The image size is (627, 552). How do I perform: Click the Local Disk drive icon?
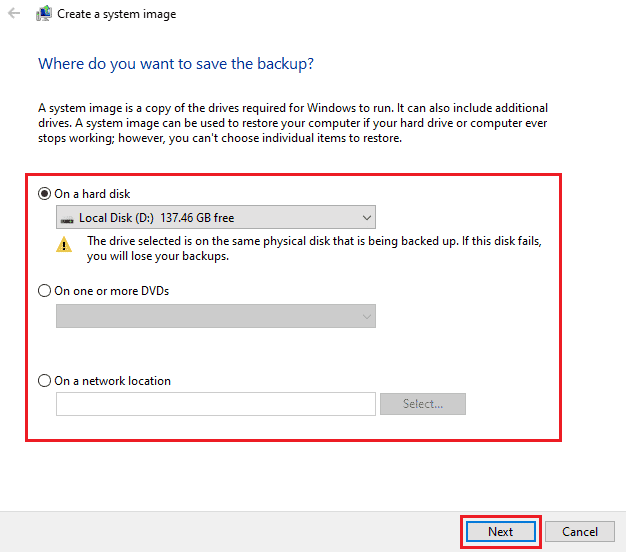(67, 219)
